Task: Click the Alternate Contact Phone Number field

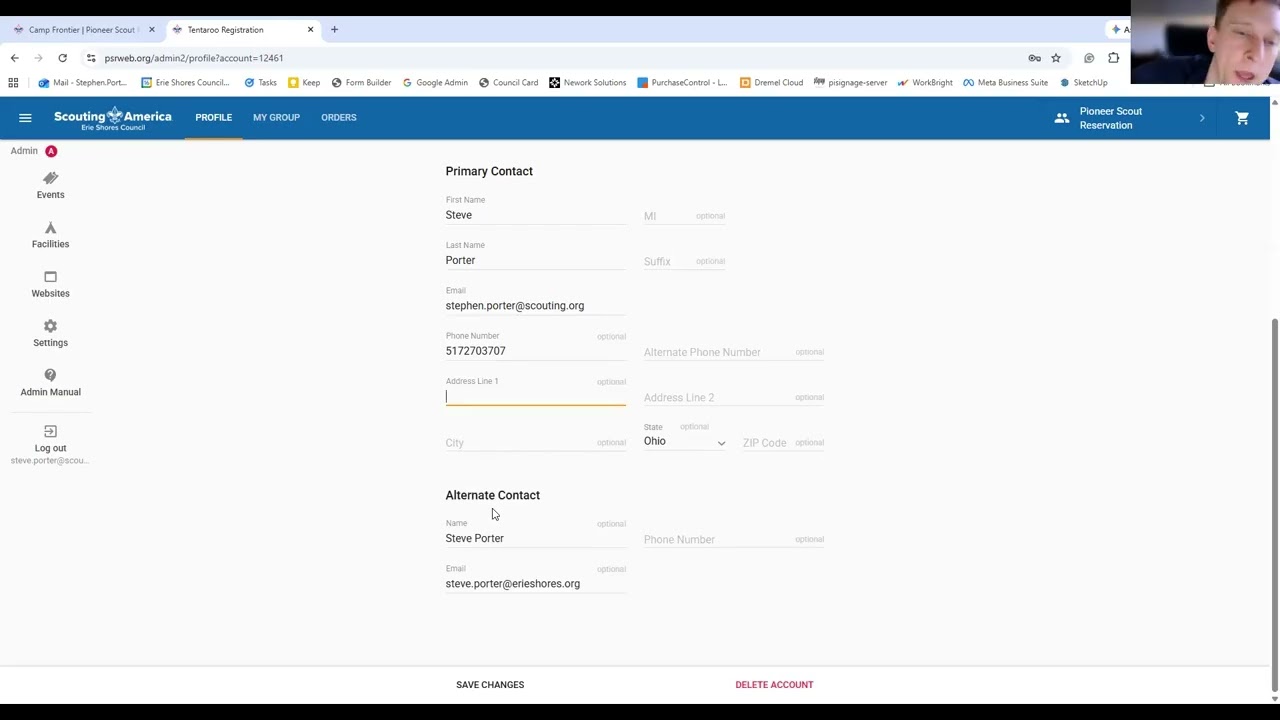Action: pos(734,539)
